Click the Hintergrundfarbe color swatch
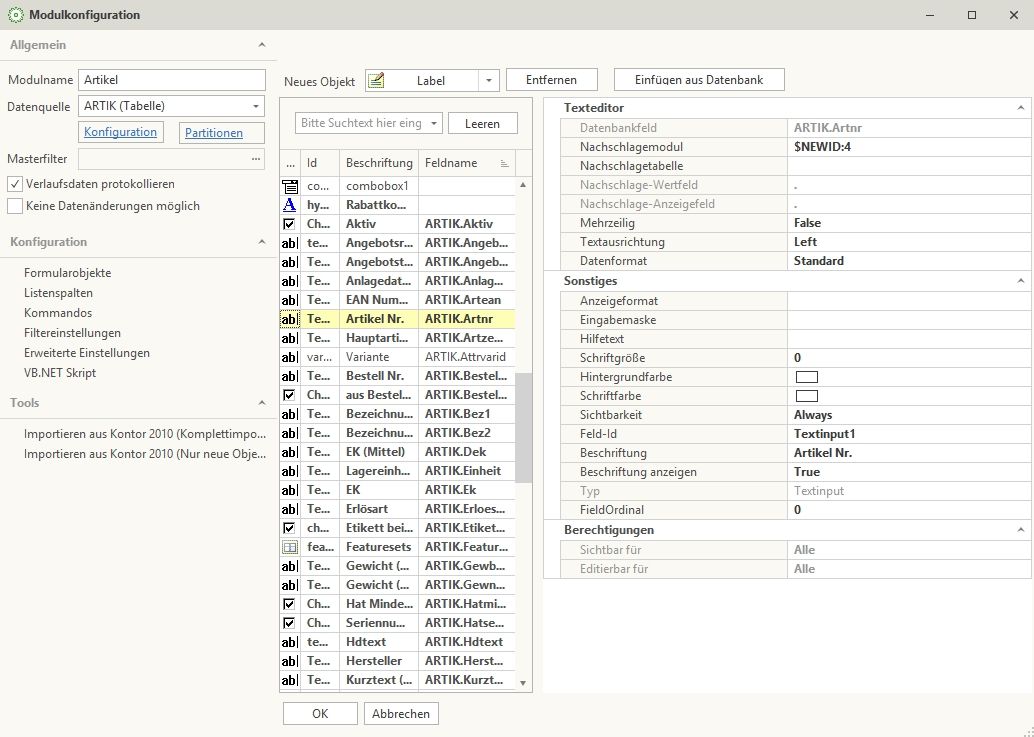 click(x=806, y=377)
